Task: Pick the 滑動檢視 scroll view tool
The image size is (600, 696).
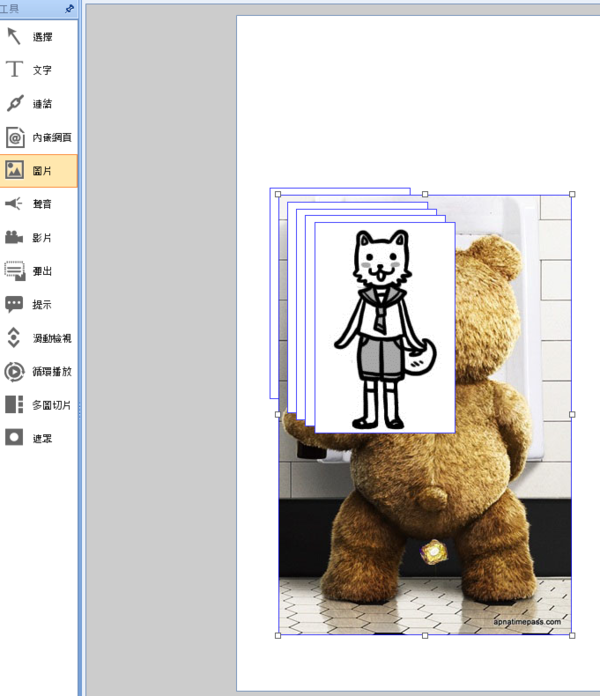Action: (x=38, y=338)
